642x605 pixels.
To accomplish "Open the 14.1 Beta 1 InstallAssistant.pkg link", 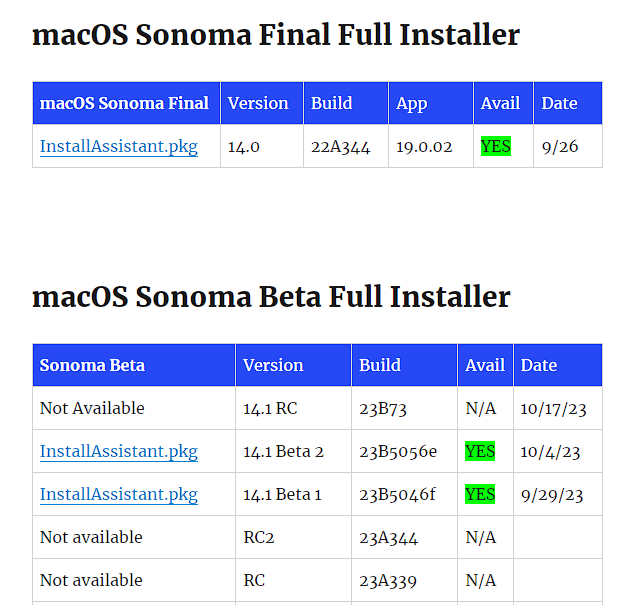I will tap(118, 494).
